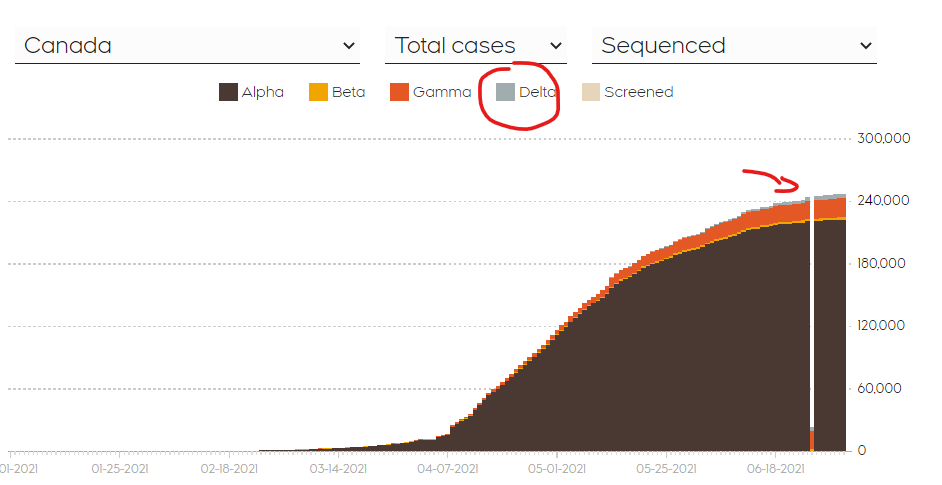Click the gray Delta legend swatch
Image resolution: width=942 pixels, height=485 pixels.
(505, 92)
